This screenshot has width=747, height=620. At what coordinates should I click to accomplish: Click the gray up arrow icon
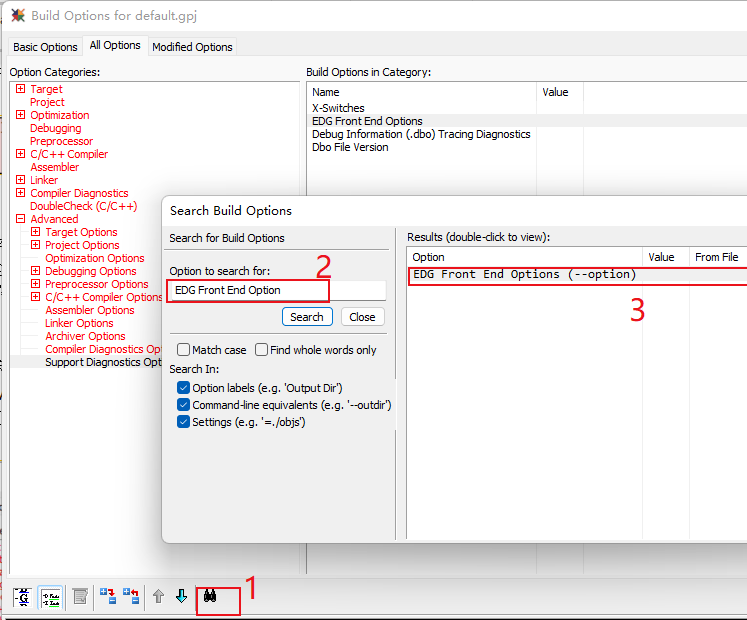point(158,596)
